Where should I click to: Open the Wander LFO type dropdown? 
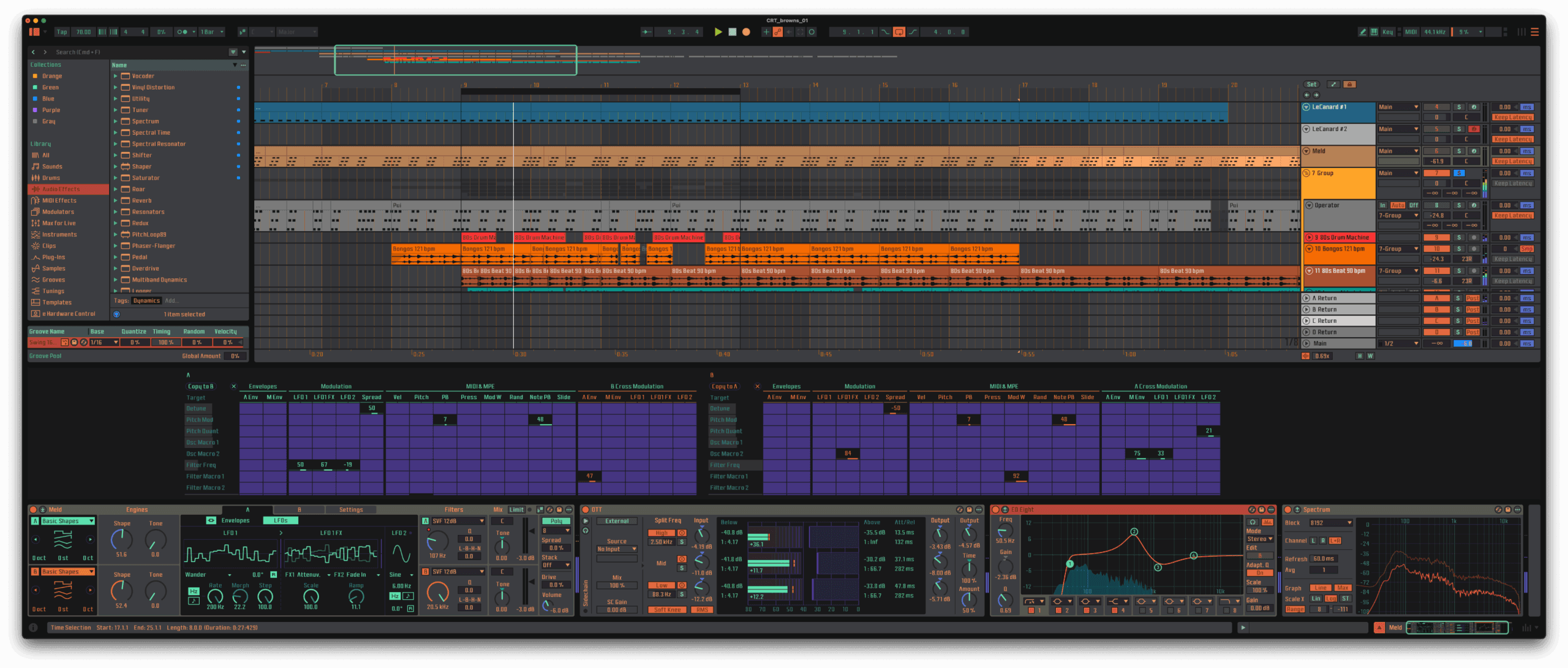208,575
